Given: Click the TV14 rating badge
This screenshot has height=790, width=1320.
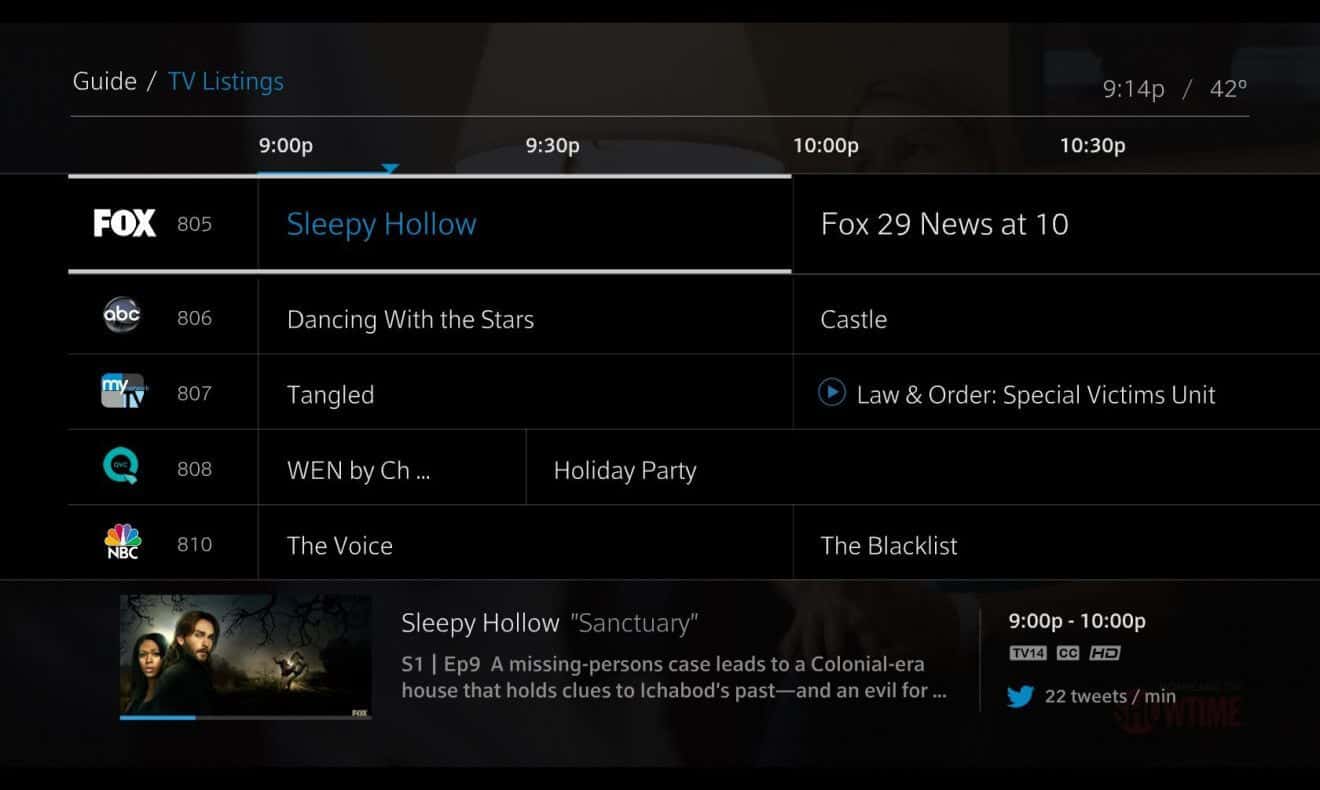Looking at the screenshot, I should pos(1027,653).
